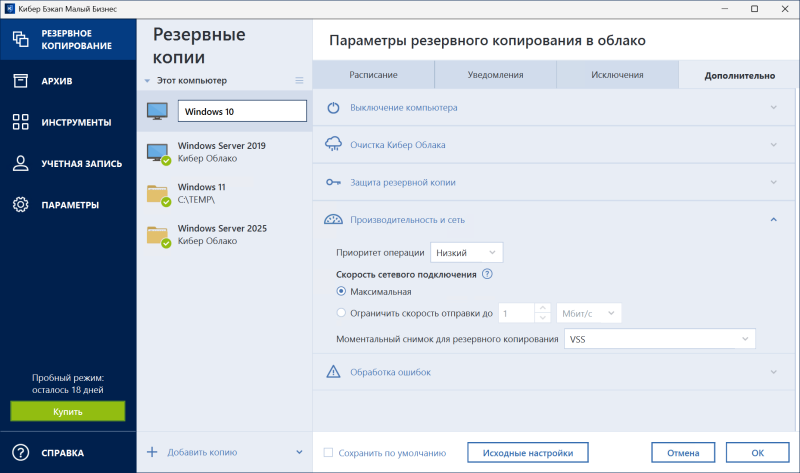Select the Максимальная speed radio button
Image resolution: width=800 pixels, height=473 pixels.
342,292
